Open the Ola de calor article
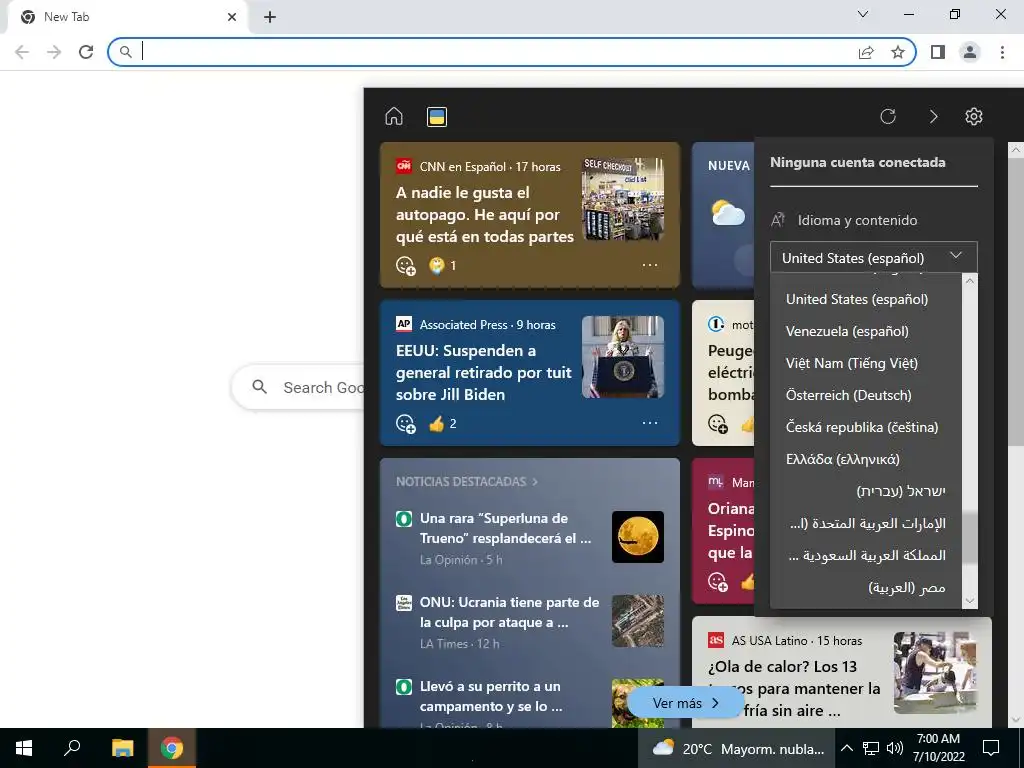This screenshot has height=768, width=1024. tap(794, 688)
